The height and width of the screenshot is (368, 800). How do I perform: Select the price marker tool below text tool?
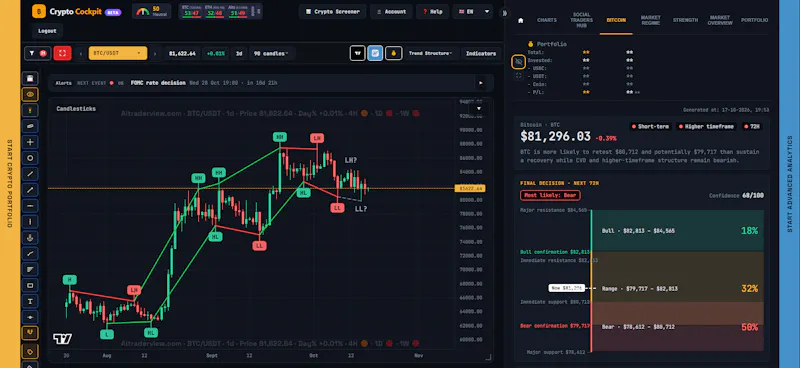click(30, 317)
